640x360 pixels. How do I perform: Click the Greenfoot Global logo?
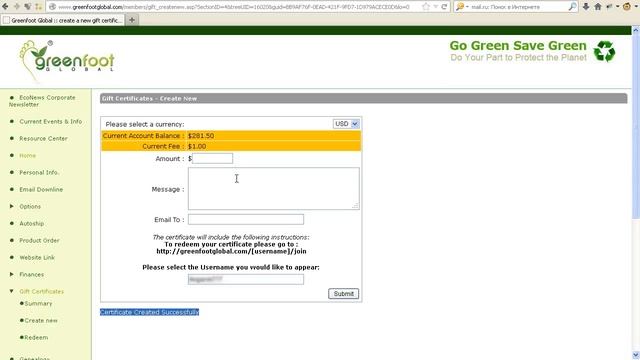(67, 61)
